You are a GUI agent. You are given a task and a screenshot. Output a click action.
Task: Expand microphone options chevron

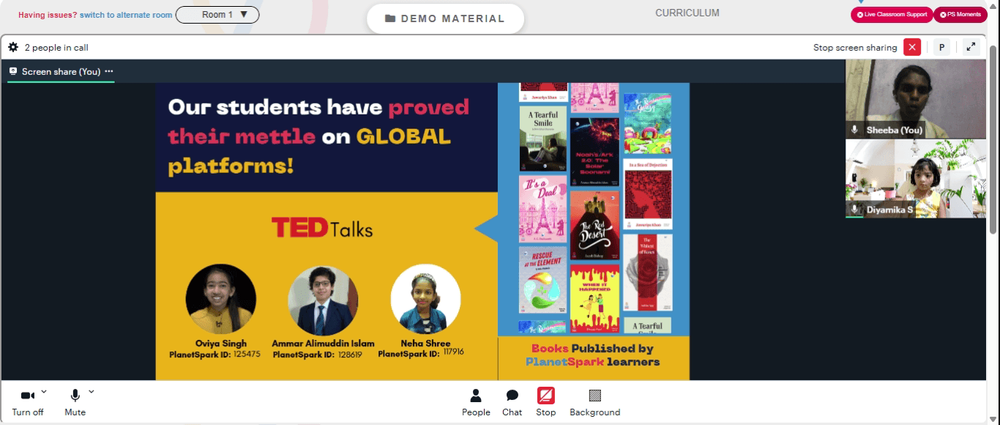(x=91, y=391)
